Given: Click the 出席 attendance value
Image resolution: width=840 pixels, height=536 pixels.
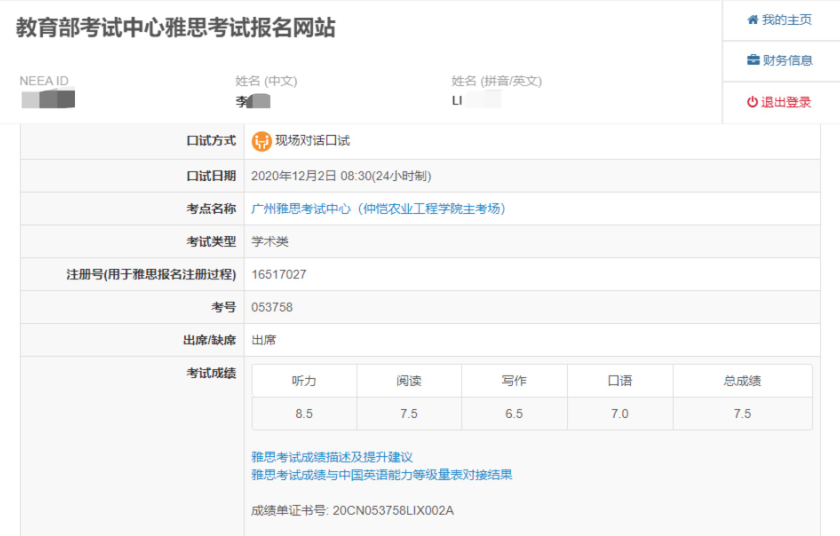Looking at the screenshot, I should pyautogui.click(x=264, y=340).
